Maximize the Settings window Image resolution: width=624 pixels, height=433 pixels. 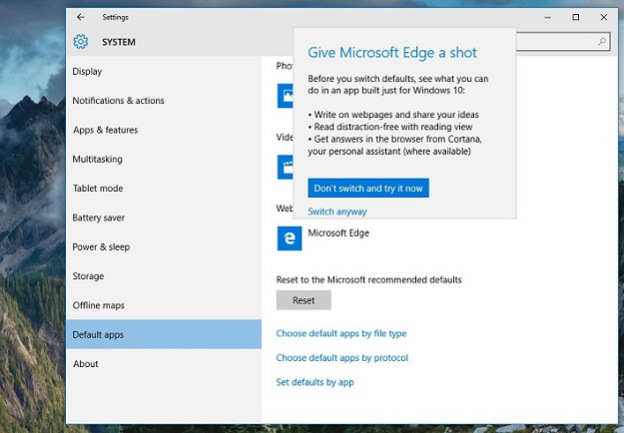tap(575, 17)
